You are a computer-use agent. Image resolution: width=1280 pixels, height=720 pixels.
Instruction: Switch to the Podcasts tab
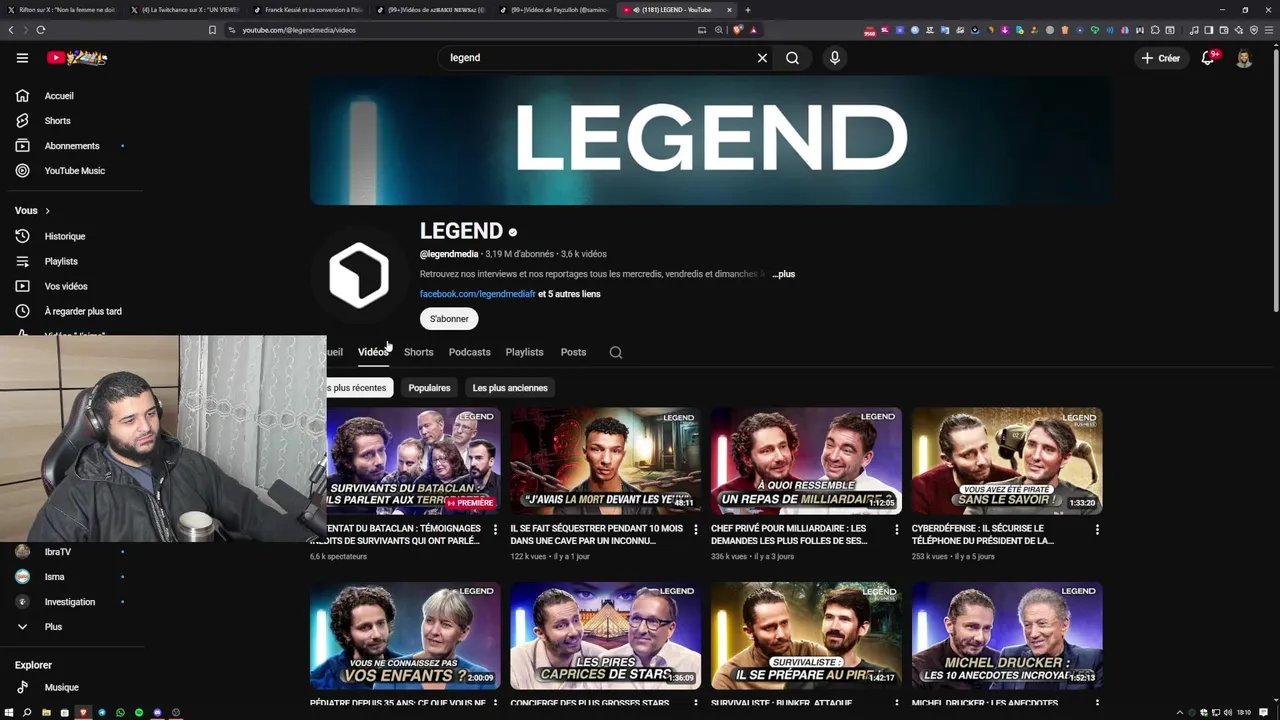click(x=469, y=352)
